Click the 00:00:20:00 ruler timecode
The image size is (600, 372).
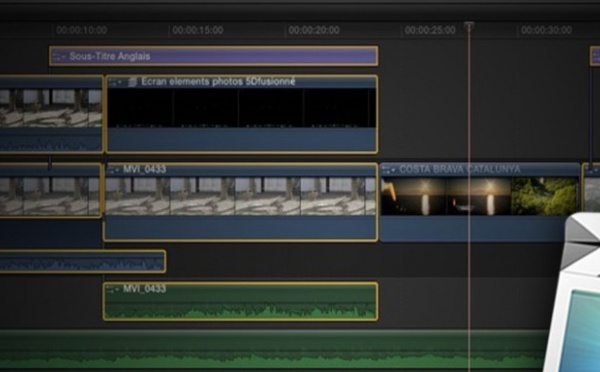tap(314, 30)
